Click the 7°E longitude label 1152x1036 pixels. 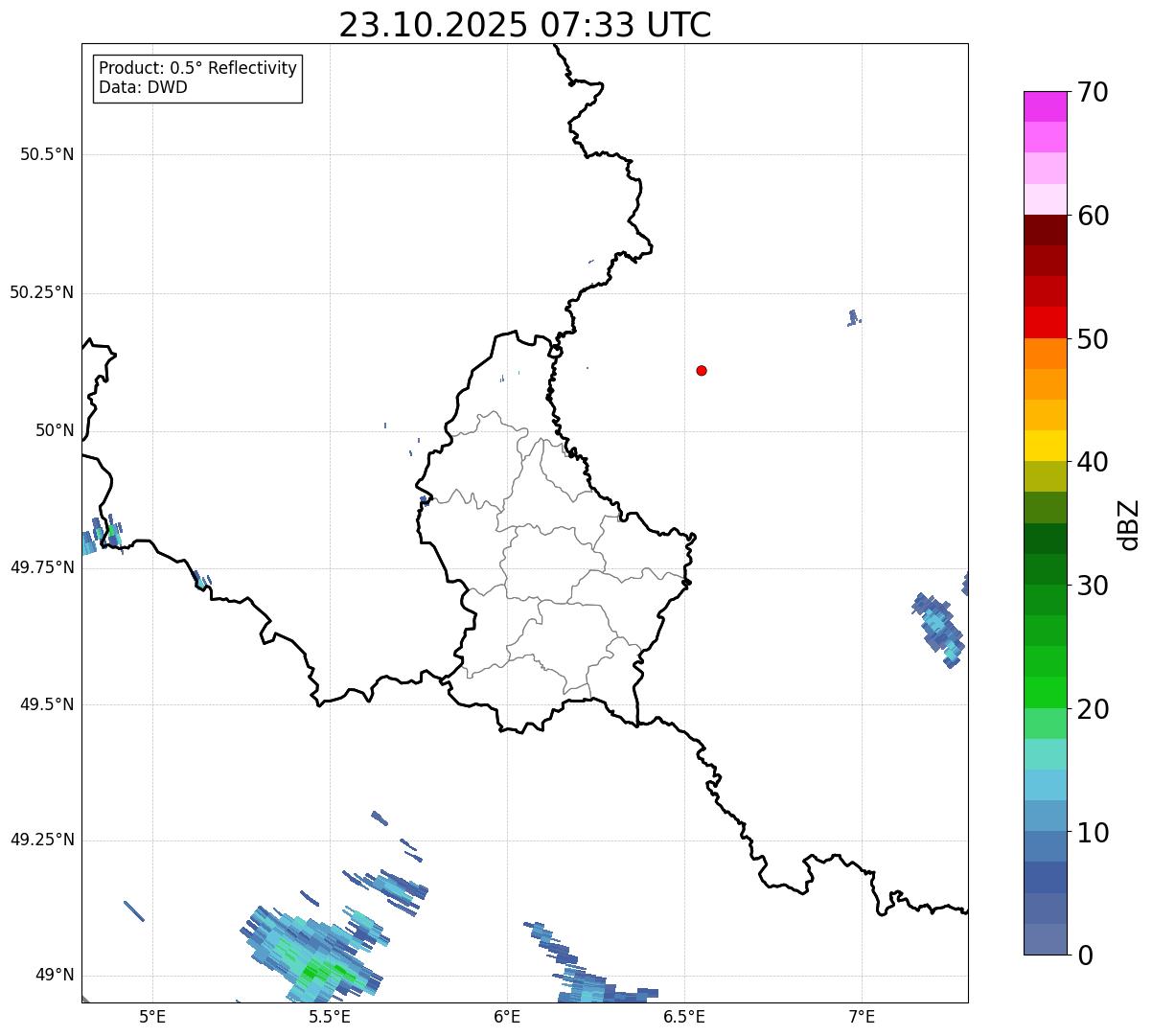[862, 1016]
